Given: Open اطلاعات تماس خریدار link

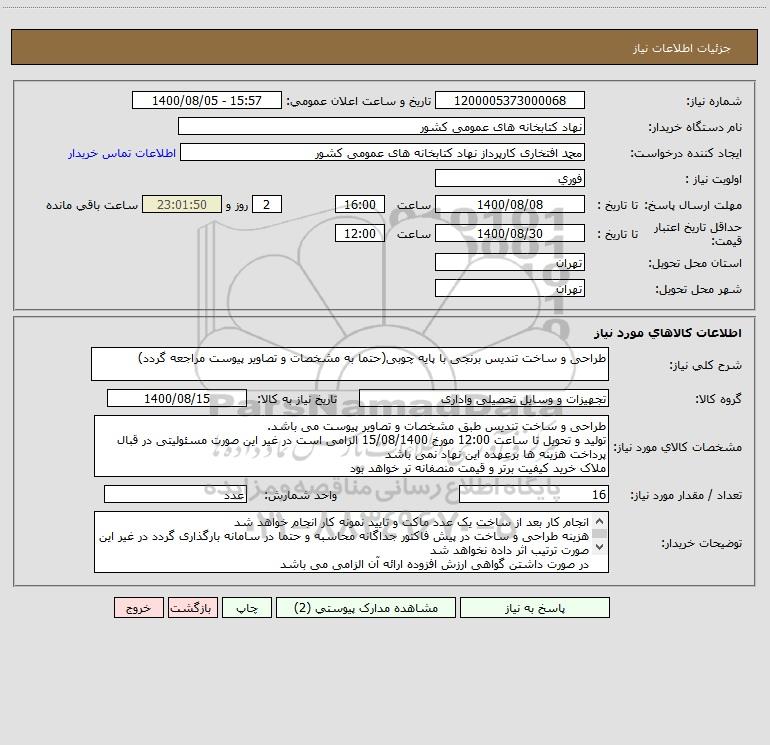Looking at the screenshot, I should coord(122,153).
